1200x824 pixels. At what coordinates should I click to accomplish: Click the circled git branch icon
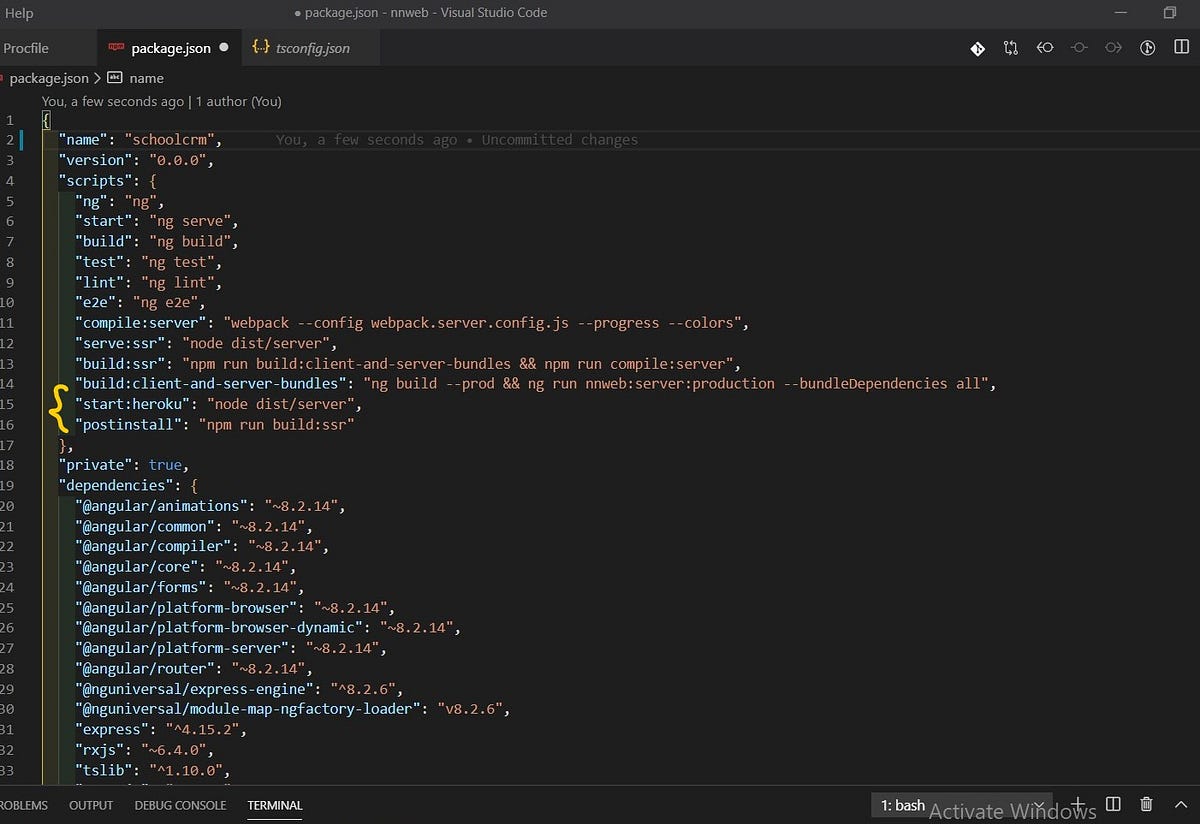pyautogui.click(x=1148, y=48)
